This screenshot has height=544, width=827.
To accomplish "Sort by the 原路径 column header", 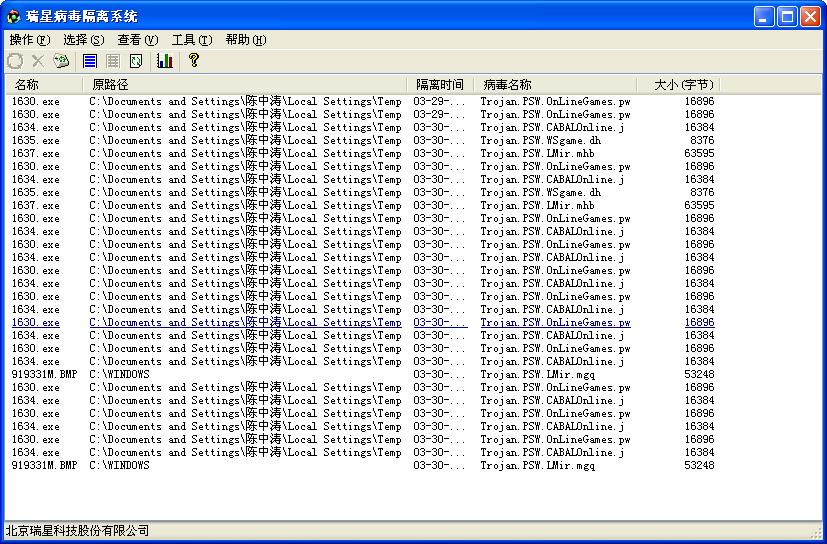I will 245,84.
